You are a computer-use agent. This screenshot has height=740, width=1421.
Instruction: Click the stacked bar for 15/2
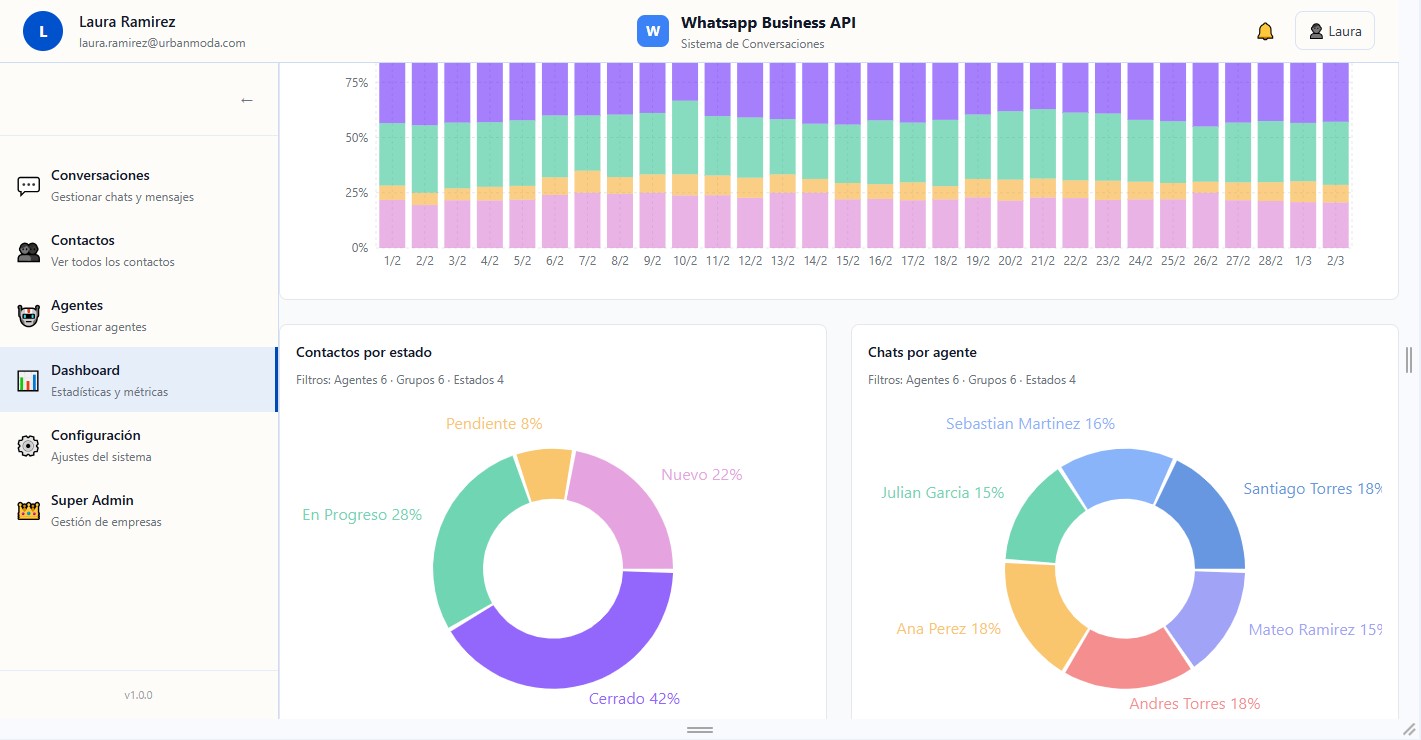pyautogui.click(x=848, y=155)
